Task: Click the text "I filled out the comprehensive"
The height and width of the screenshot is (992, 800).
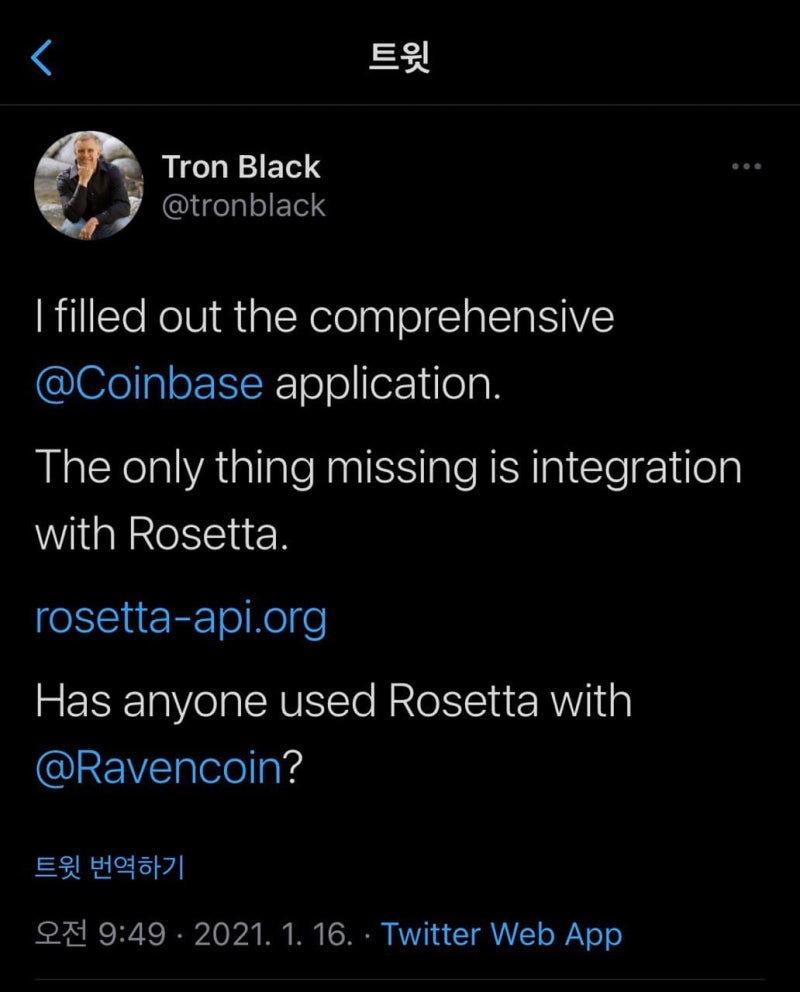Action: coord(324,318)
